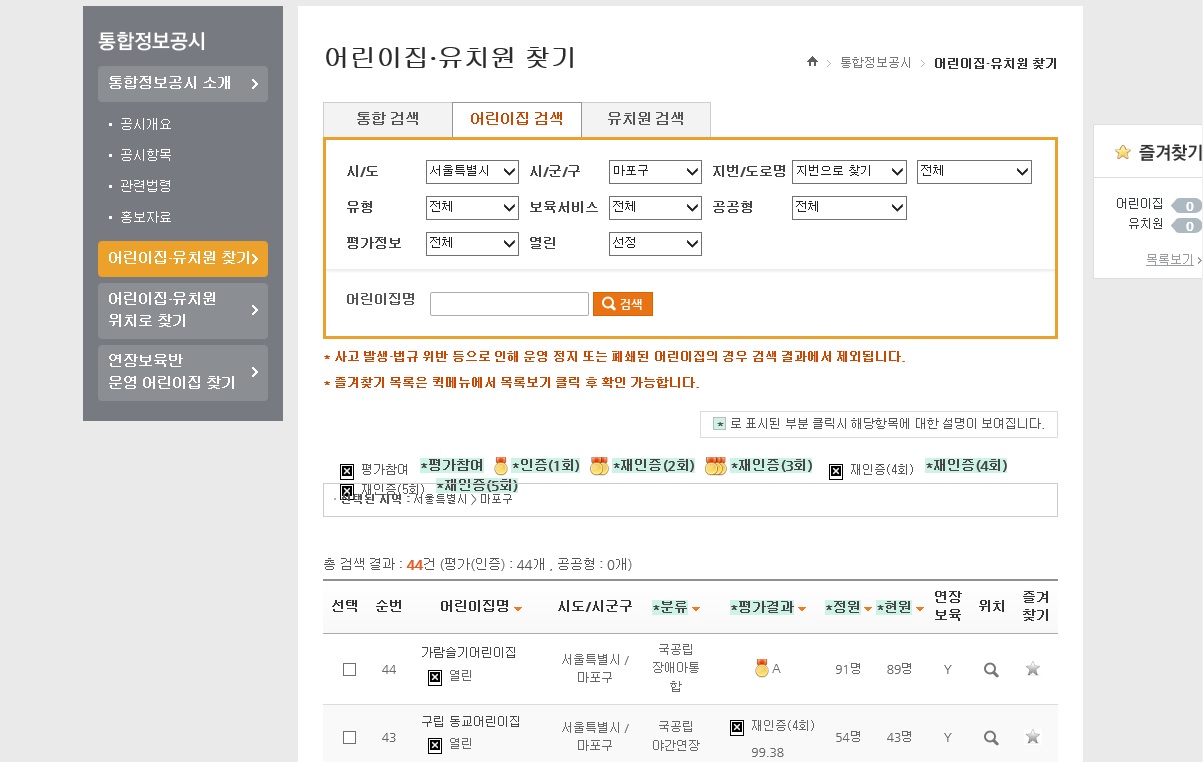Click 통합정보공시 breadcrumb link
This screenshot has height=762, width=1203.
[876, 63]
